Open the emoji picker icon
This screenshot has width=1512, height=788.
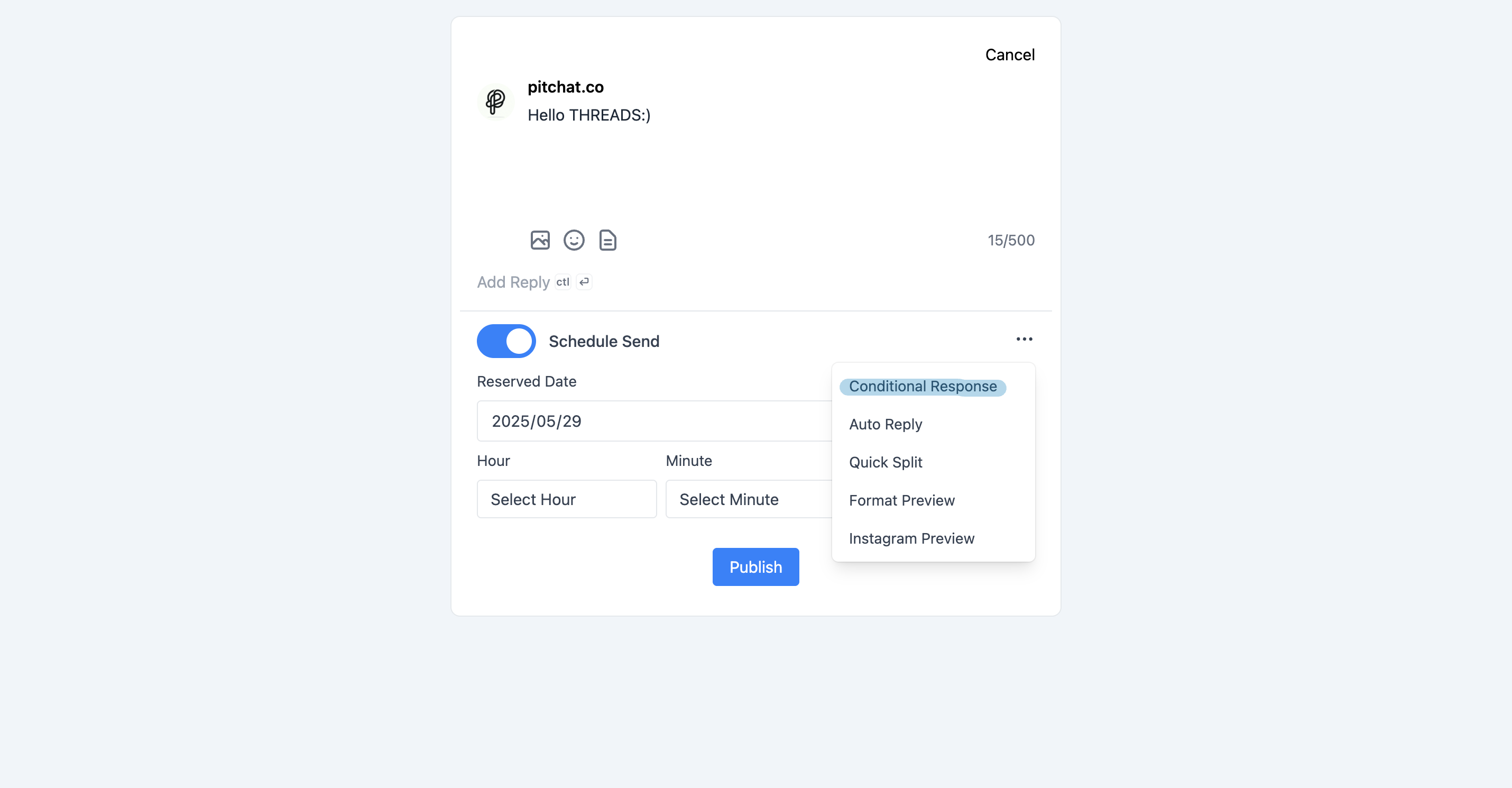(574, 240)
